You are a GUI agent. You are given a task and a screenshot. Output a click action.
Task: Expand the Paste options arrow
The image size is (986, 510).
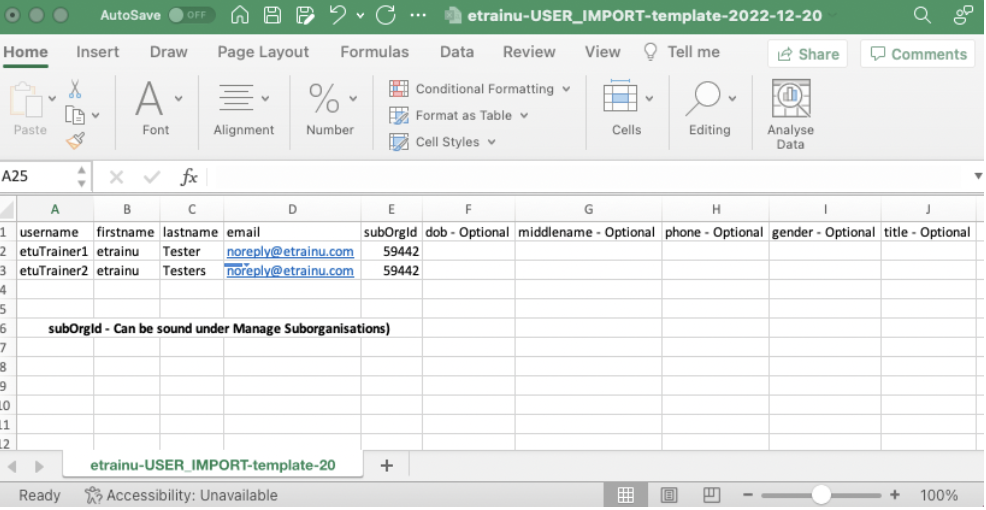[x=52, y=98]
